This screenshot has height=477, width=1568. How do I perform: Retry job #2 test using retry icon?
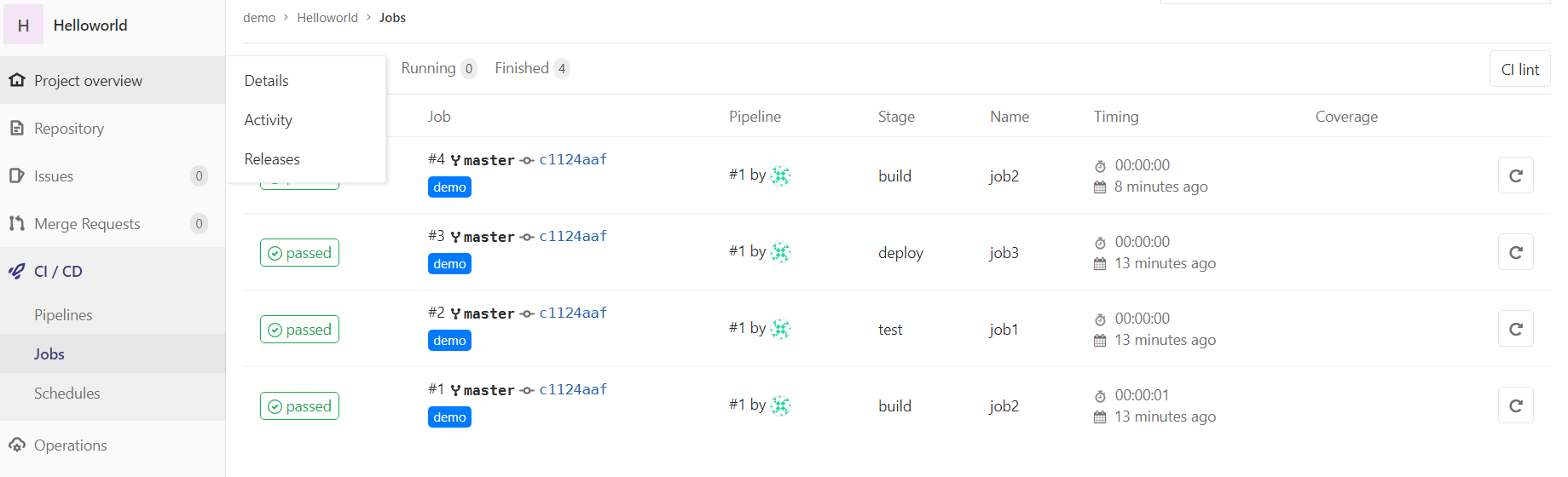point(1515,329)
